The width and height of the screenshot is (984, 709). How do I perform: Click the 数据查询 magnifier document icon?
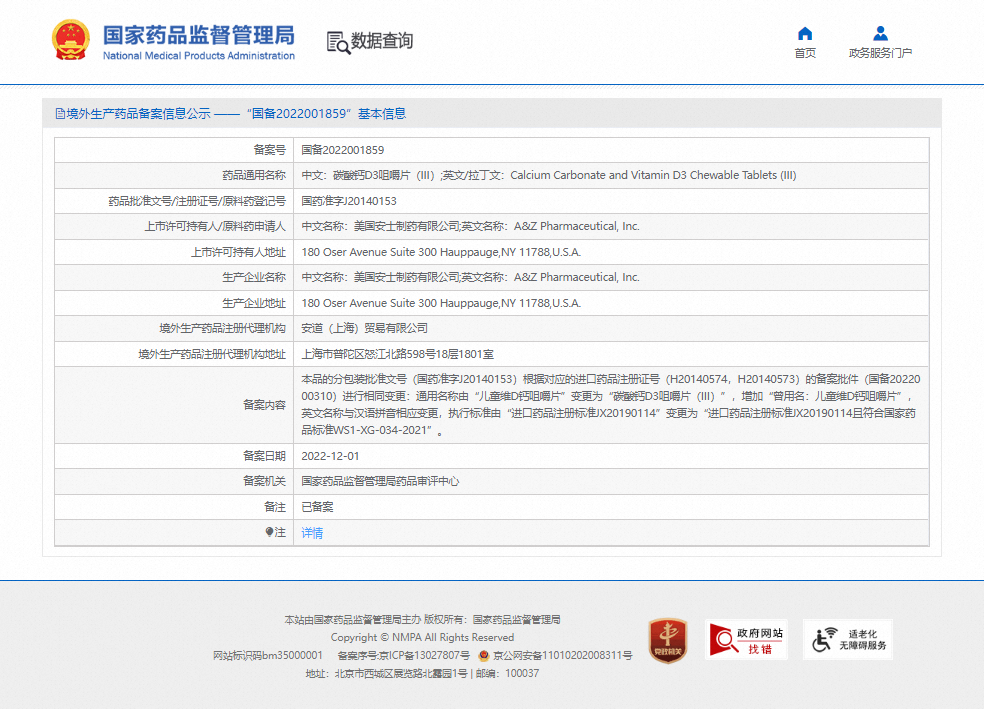pyautogui.click(x=338, y=42)
